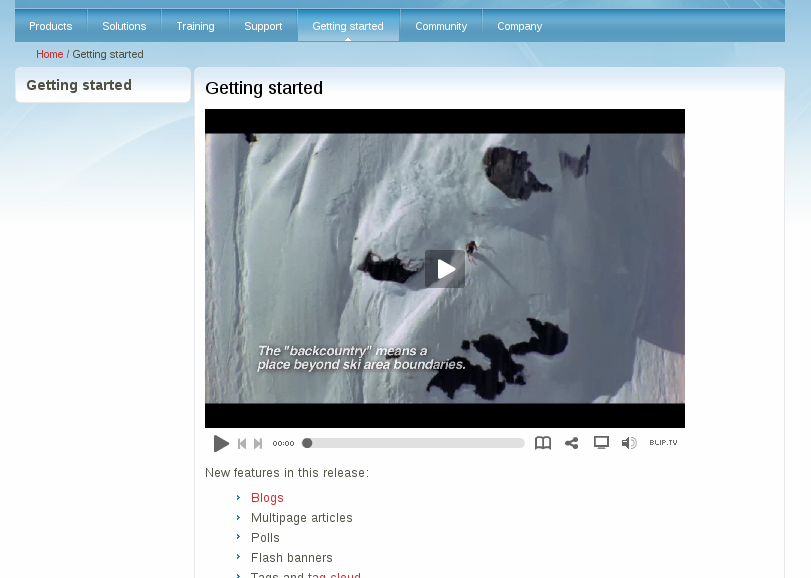This screenshot has width=811, height=578.
Task: Click Getting started in the sidebar
Action: 79,85
